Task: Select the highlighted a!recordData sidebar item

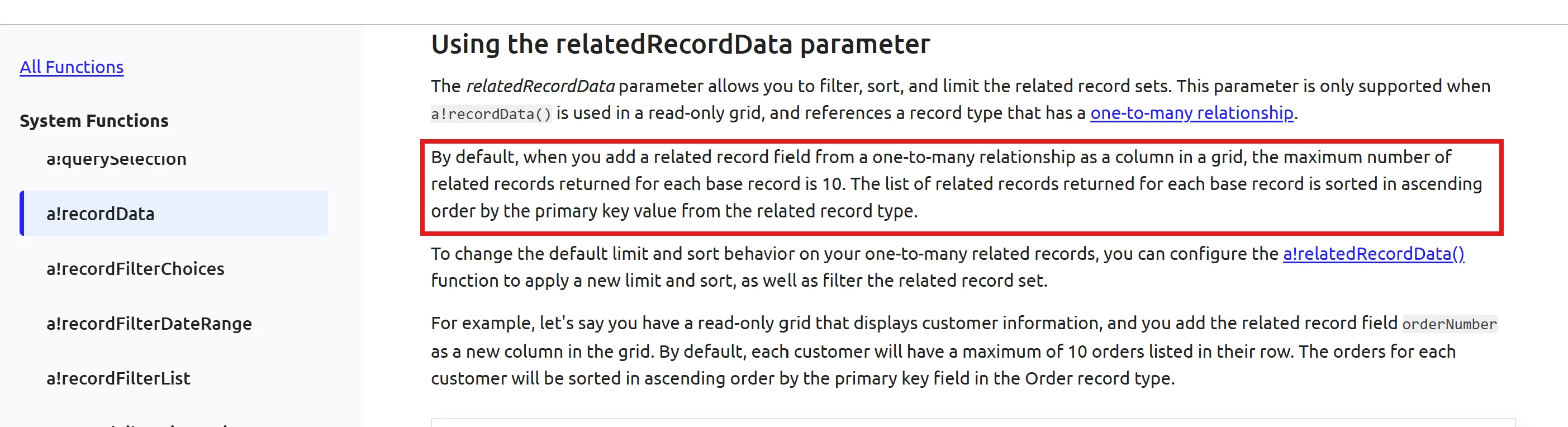Action: point(174,213)
